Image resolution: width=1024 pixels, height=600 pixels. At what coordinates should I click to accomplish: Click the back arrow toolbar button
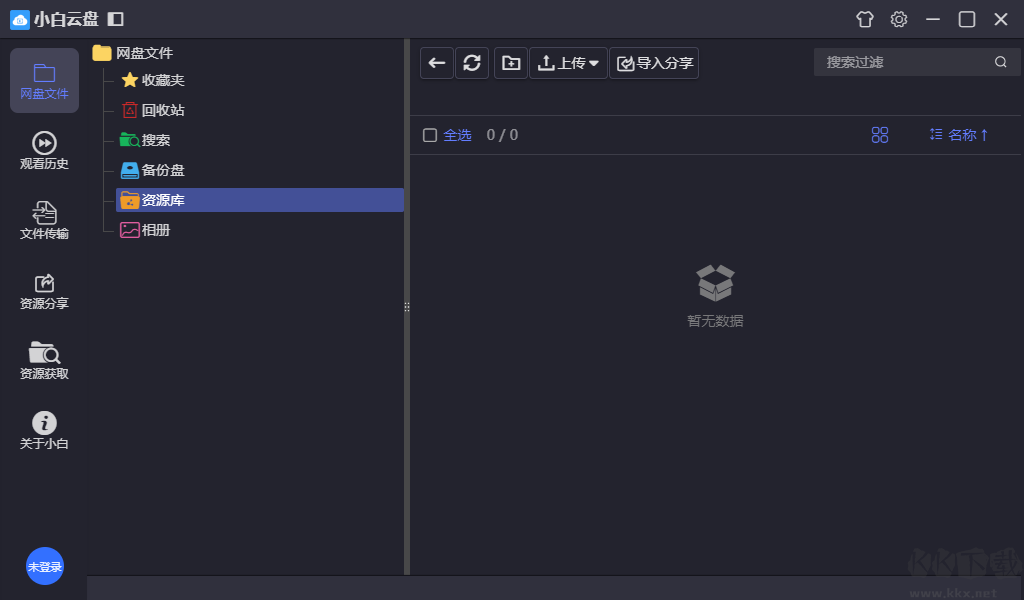437,63
